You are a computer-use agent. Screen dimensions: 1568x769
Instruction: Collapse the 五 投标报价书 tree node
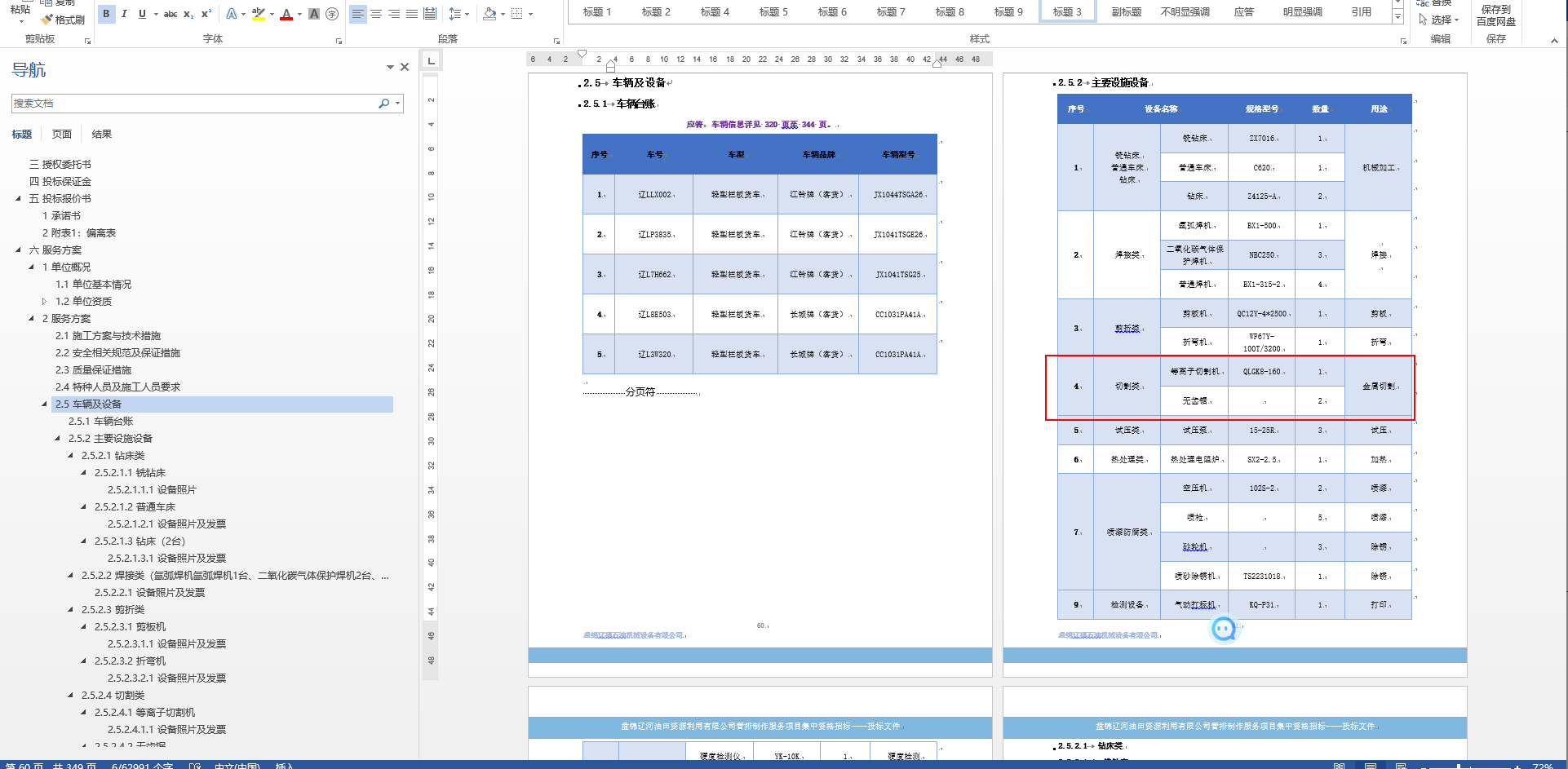coord(18,199)
